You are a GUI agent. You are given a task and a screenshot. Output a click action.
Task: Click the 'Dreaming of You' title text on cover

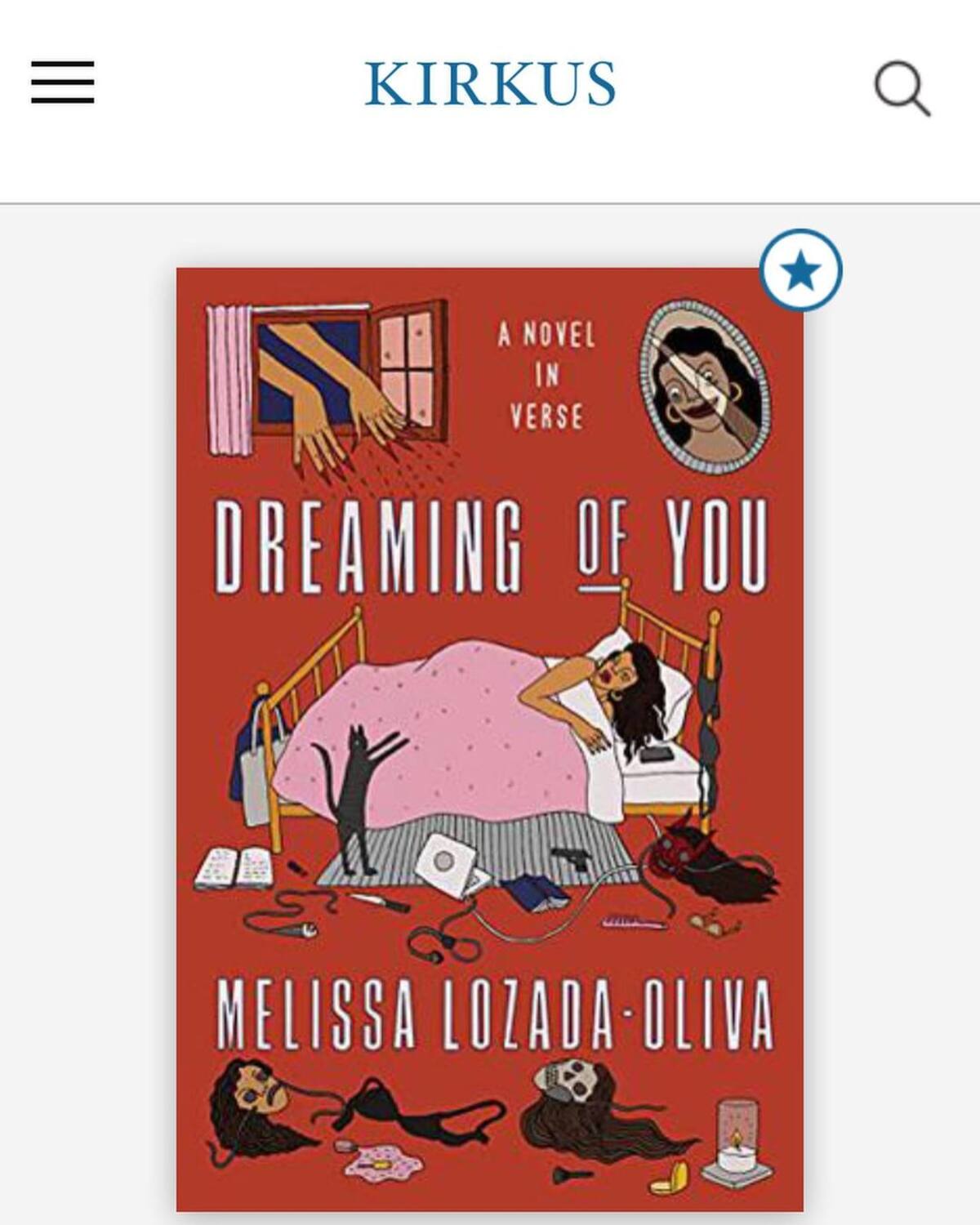pyautogui.click(x=492, y=545)
